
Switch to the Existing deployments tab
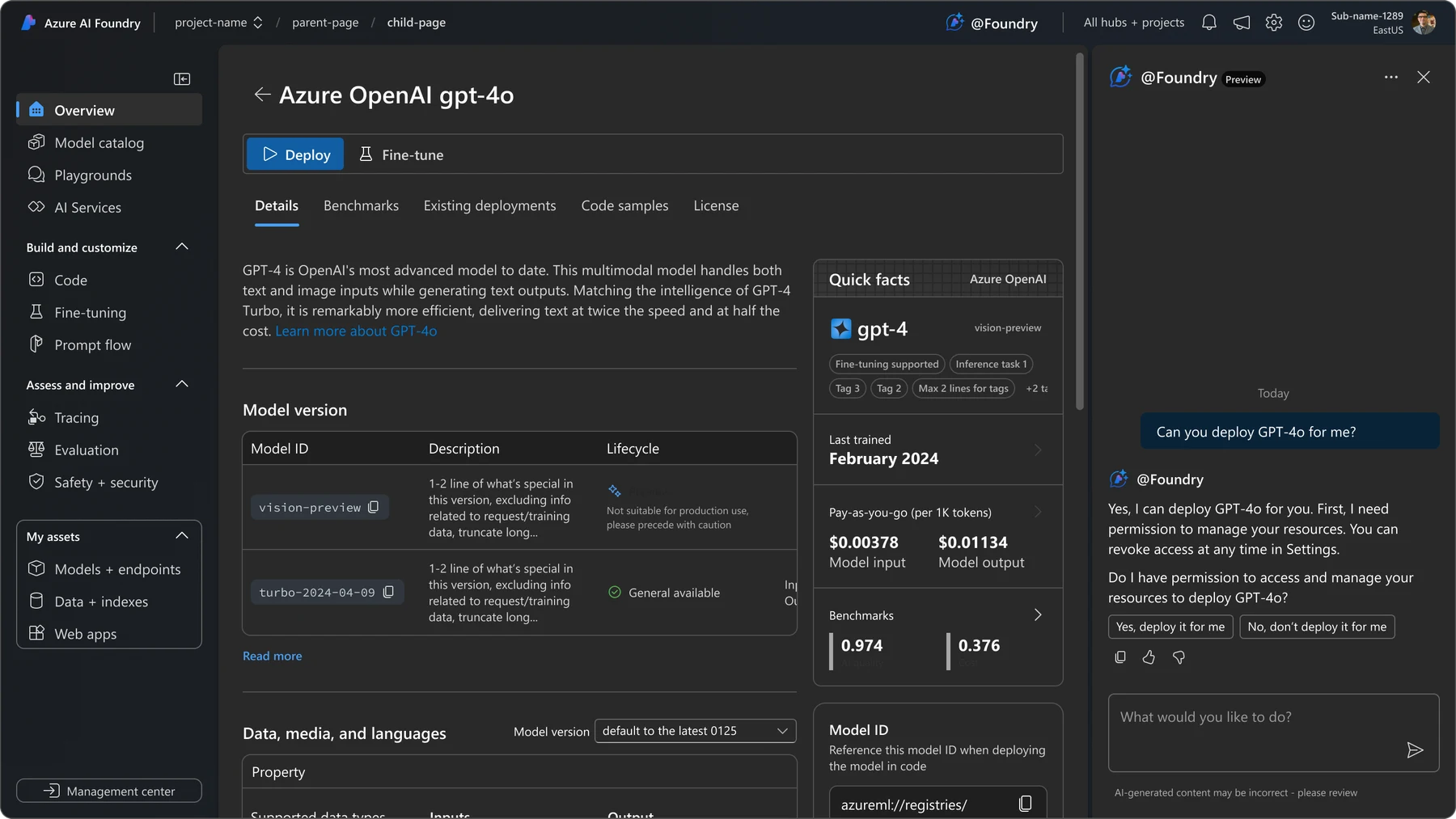click(490, 205)
